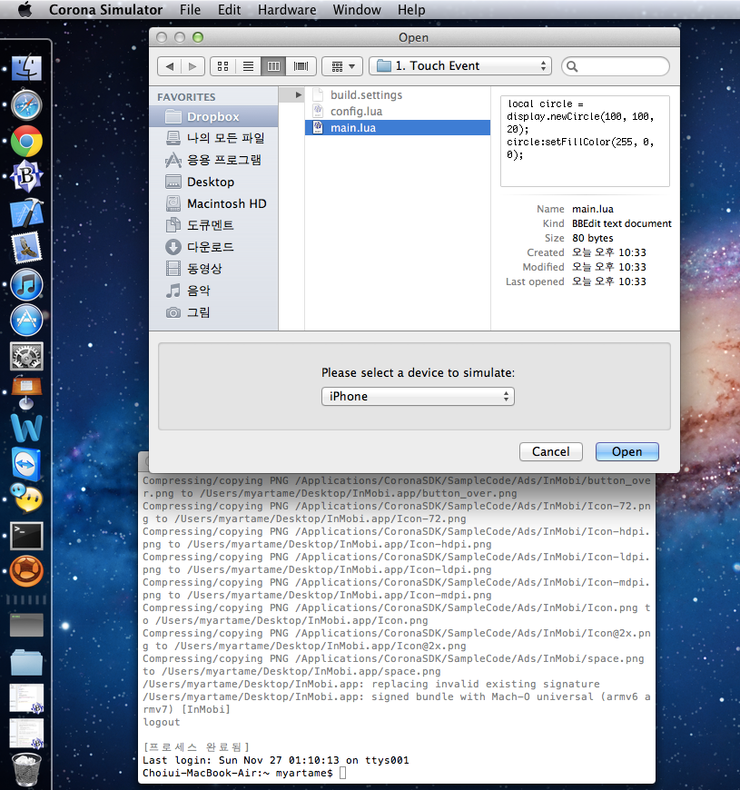
Task: Open Finder from the Dock
Action: tap(26, 68)
